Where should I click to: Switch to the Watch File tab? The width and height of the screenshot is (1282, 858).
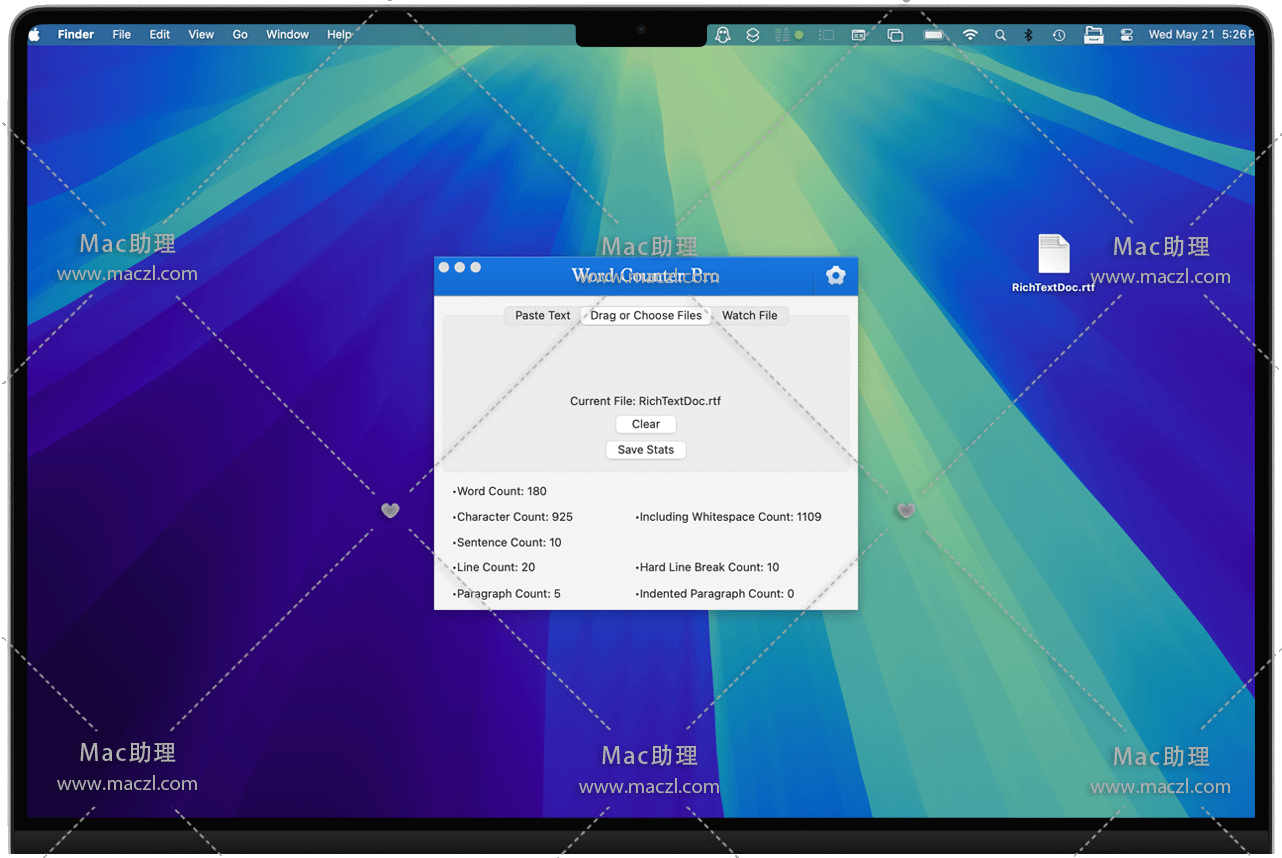pyautogui.click(x=749, y=315)
